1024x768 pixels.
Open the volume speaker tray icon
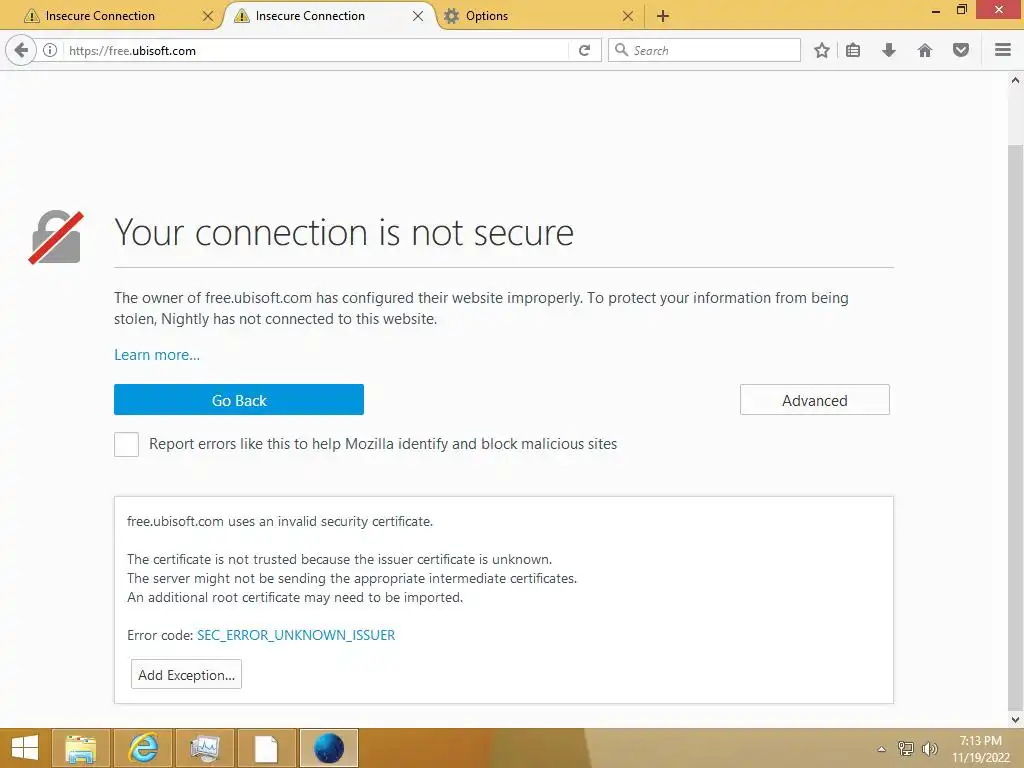pos(929,749)
